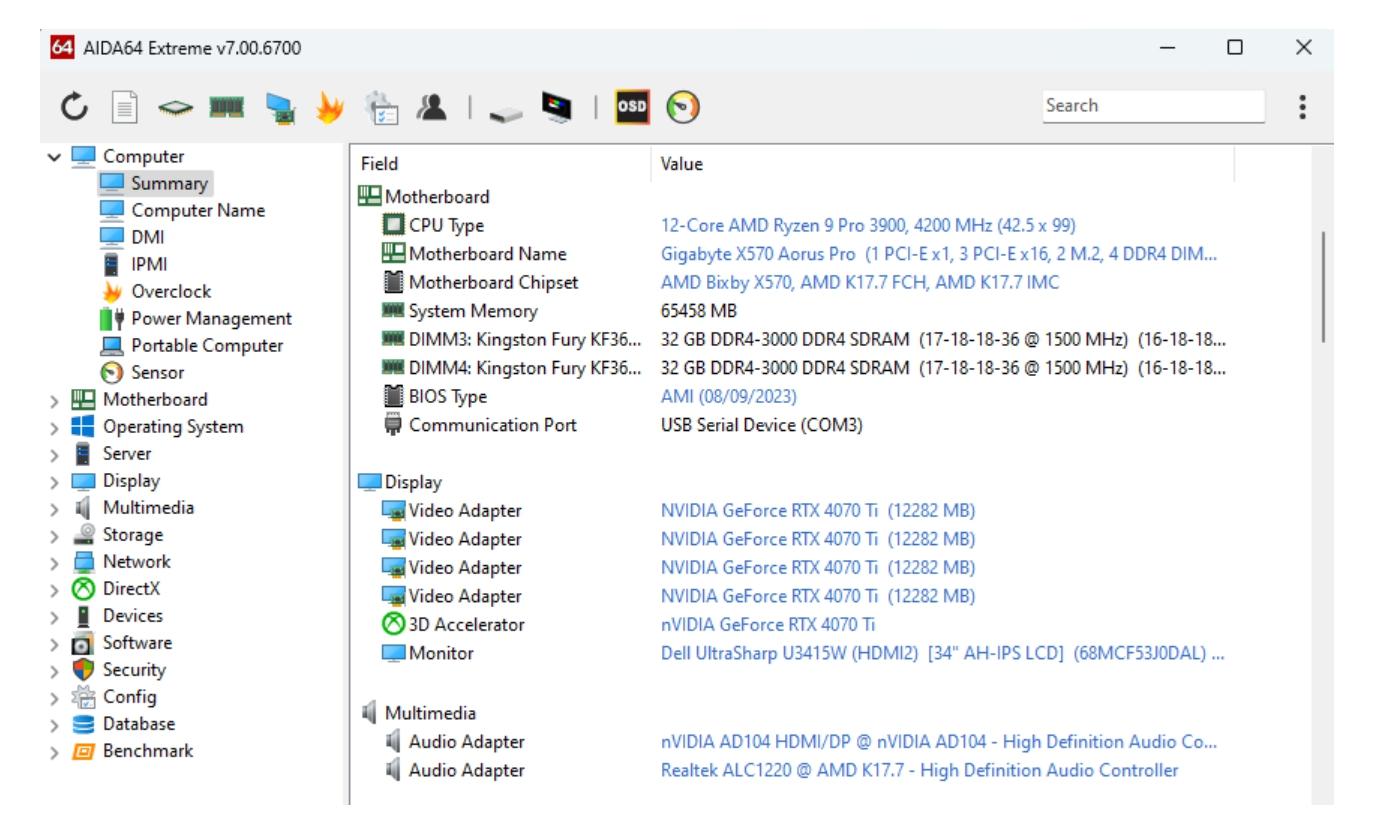Toggle the OSD panel icon
This screenshot has height=840, width=1384.
pos(634,106)
